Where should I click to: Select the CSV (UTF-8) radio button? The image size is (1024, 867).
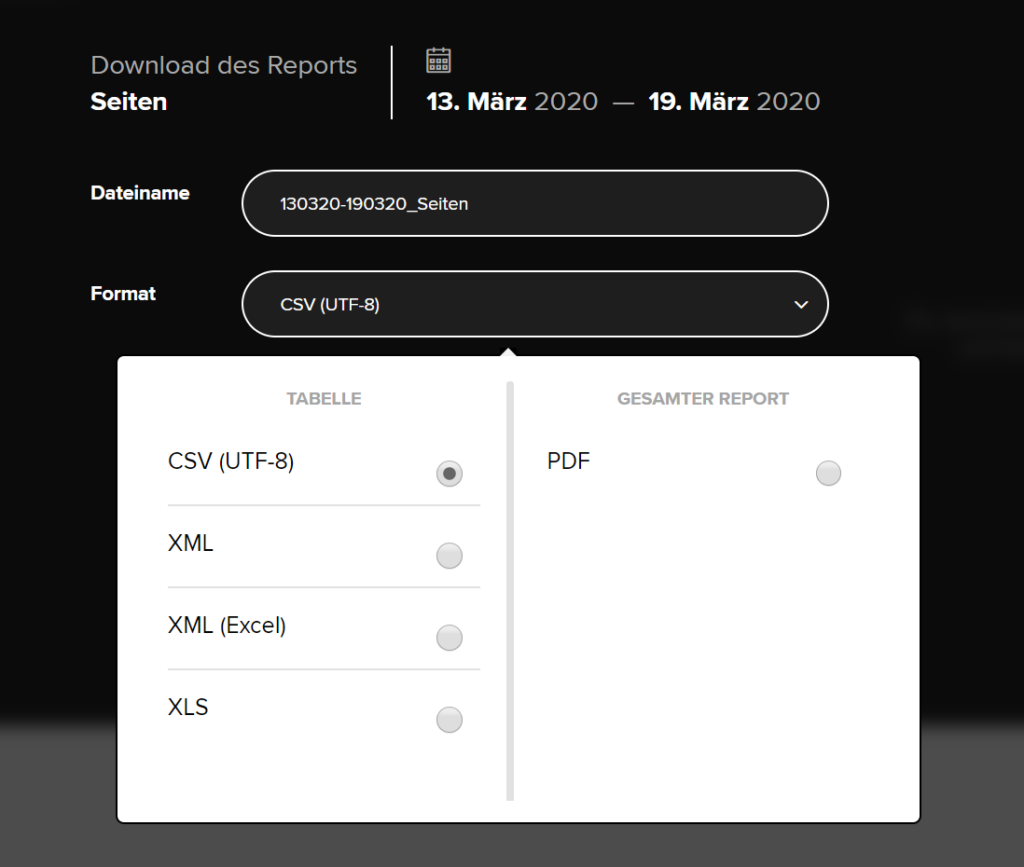449,473
